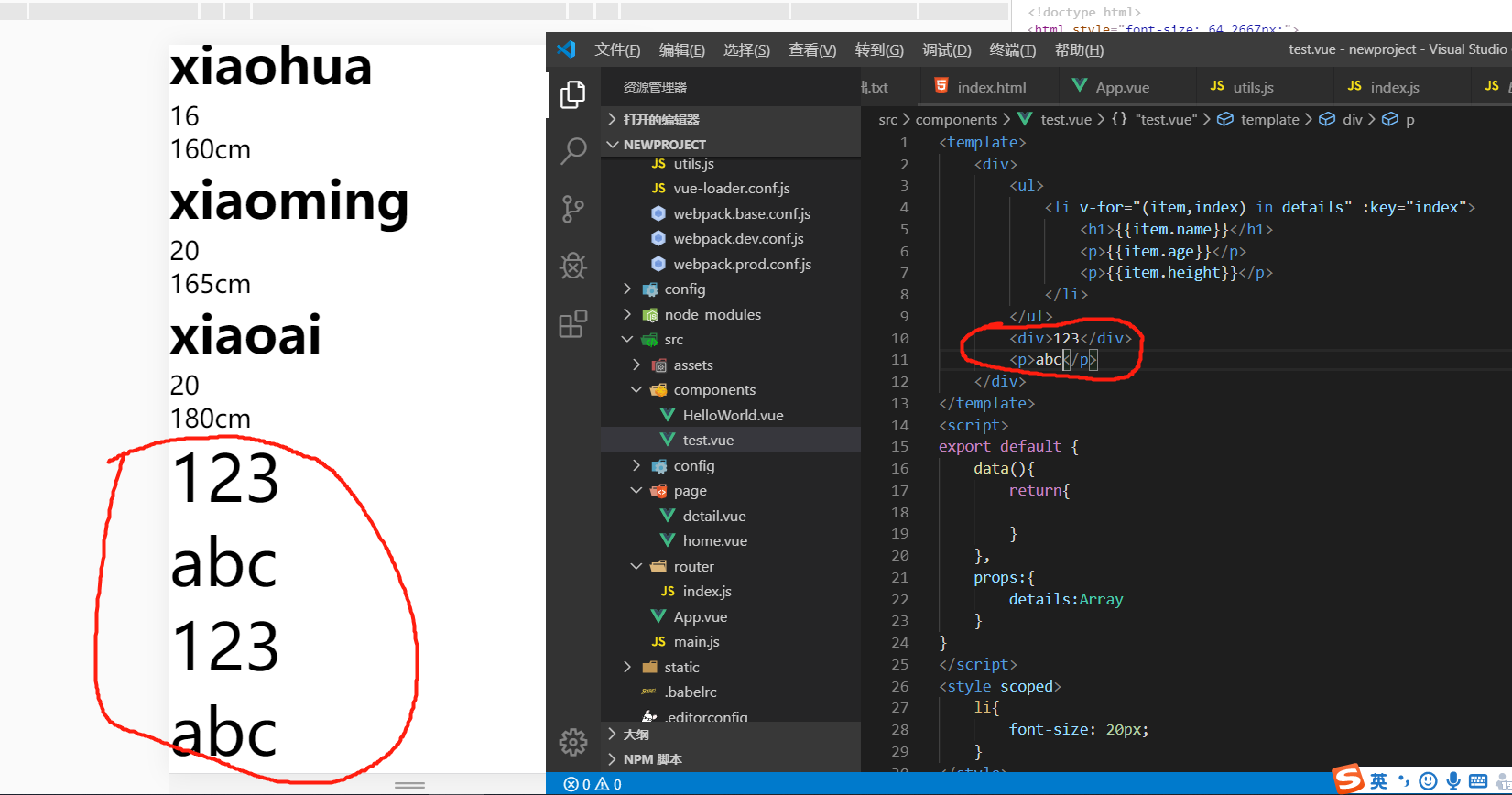Viewport: 1512px width, 795px height.
Task: Open 文件(F) menu
Action: click(x=617, y=49)
